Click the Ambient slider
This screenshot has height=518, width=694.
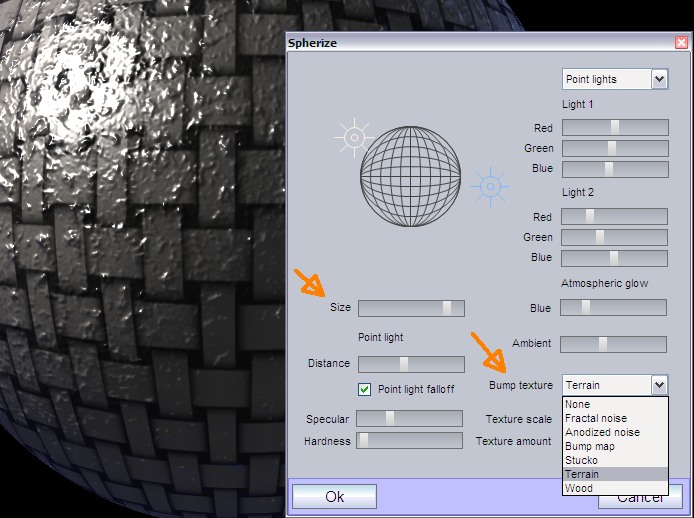[613, 344]
